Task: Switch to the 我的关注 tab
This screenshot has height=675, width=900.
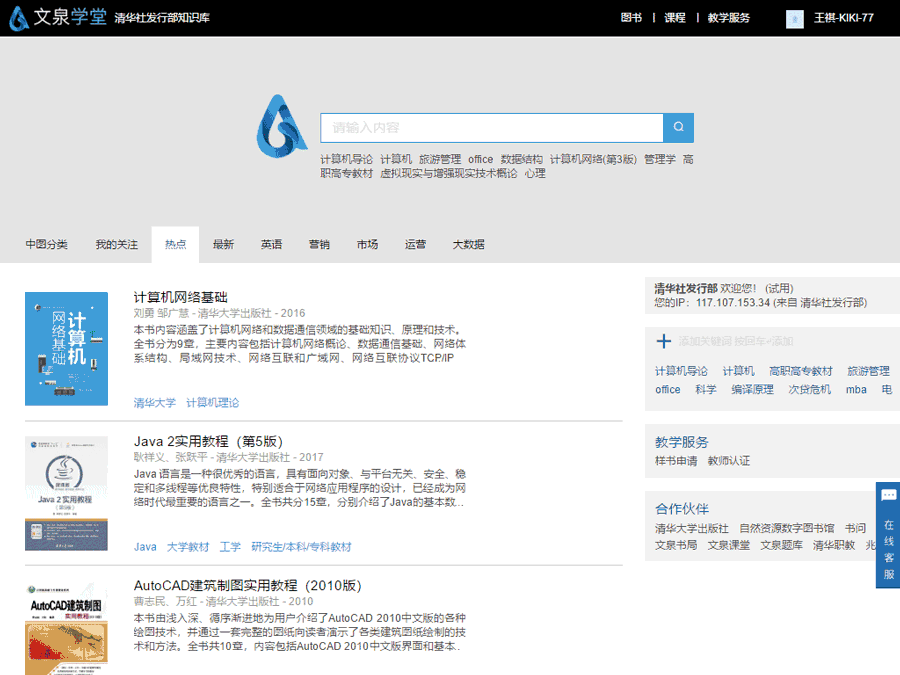Action: 117,245
